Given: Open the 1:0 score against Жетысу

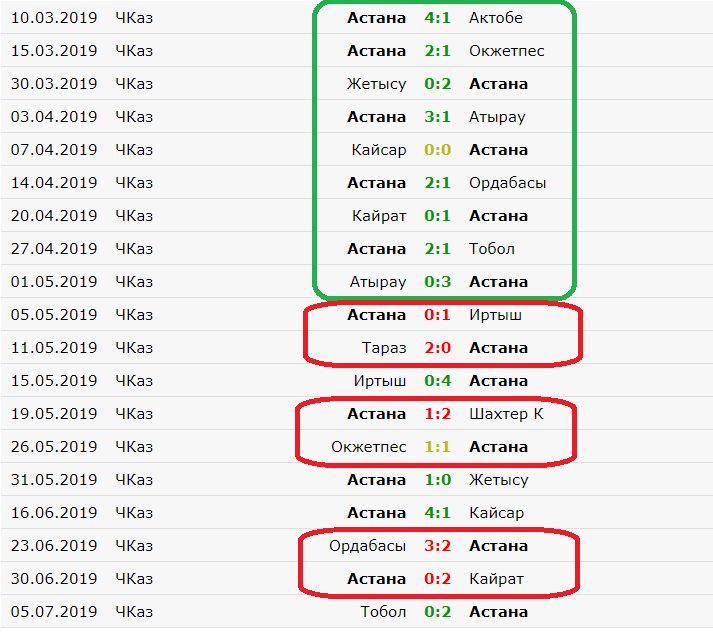Looking at the screenshot, I should [438, 480].
